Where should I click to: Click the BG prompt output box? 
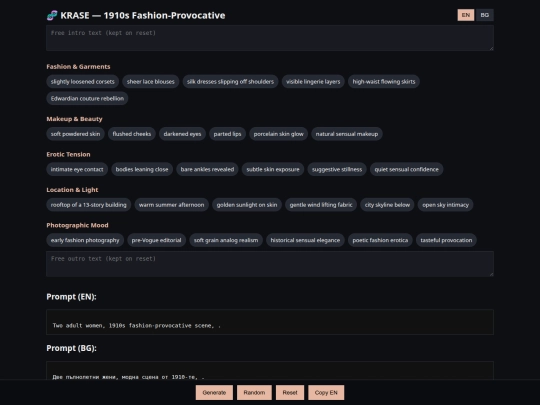[x=270, y=371]
